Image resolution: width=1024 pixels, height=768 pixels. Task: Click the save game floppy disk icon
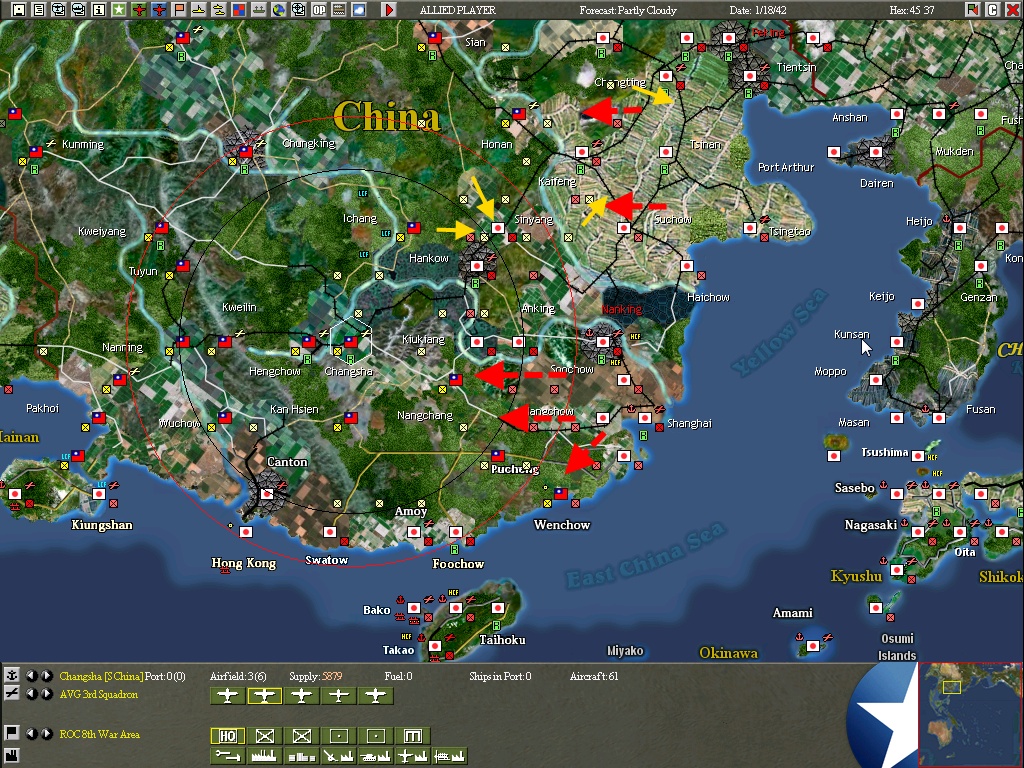19,9
